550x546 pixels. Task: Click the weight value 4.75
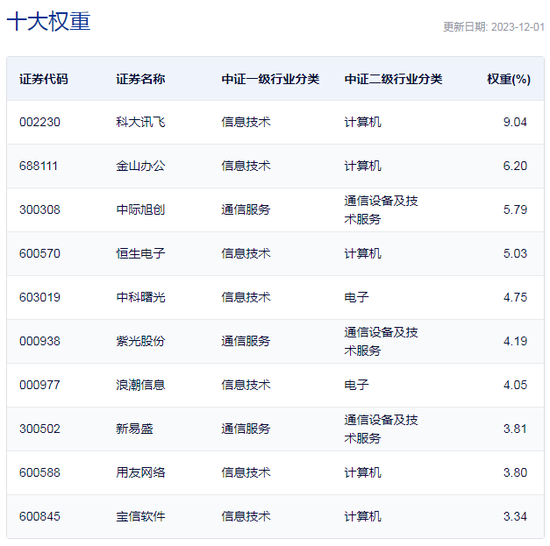[x=515, y=297]
